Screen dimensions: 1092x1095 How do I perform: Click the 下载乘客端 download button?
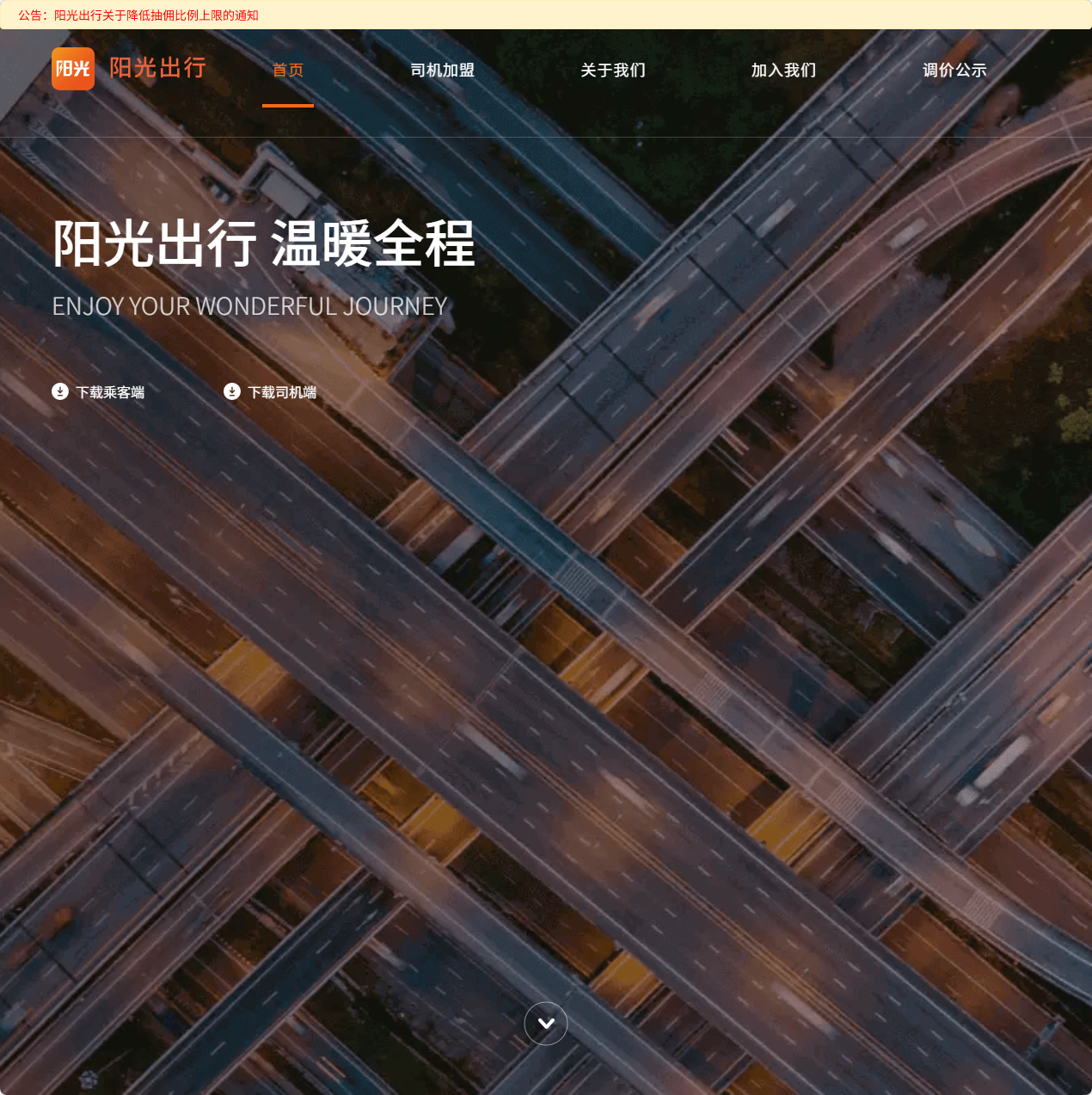[98, 391]
